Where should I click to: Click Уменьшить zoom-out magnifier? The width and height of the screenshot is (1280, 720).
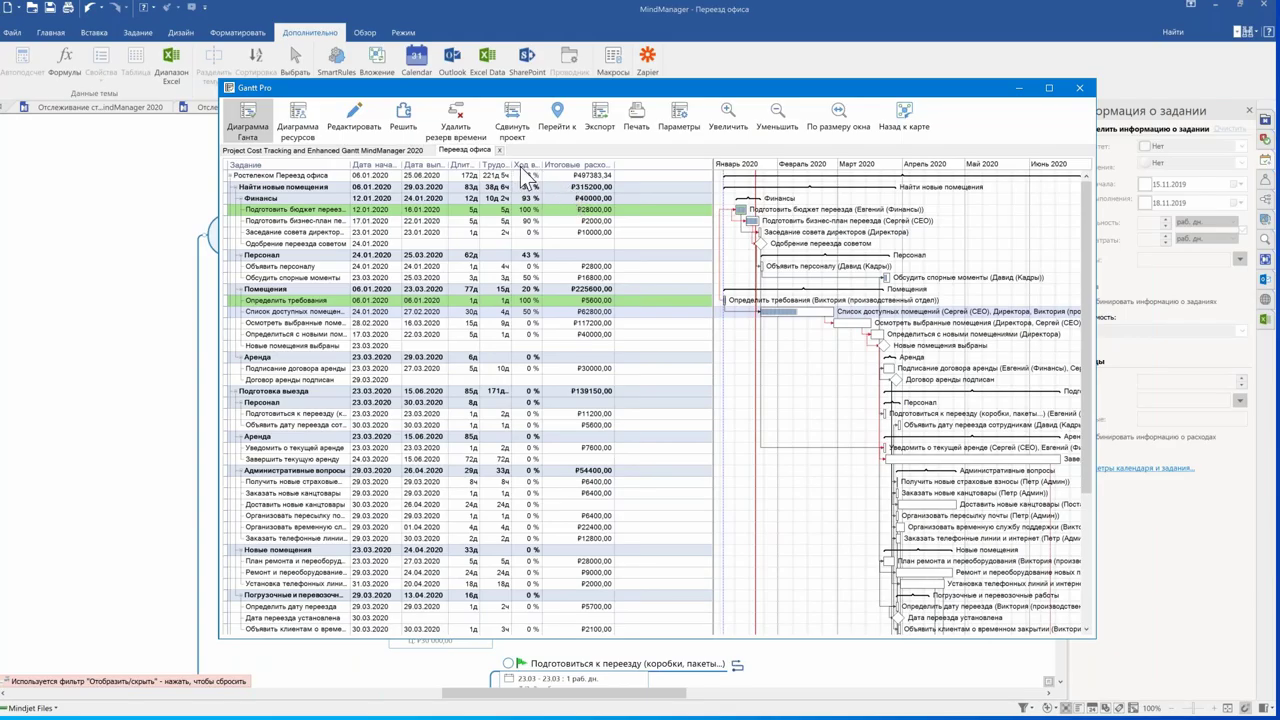point(777,110)
